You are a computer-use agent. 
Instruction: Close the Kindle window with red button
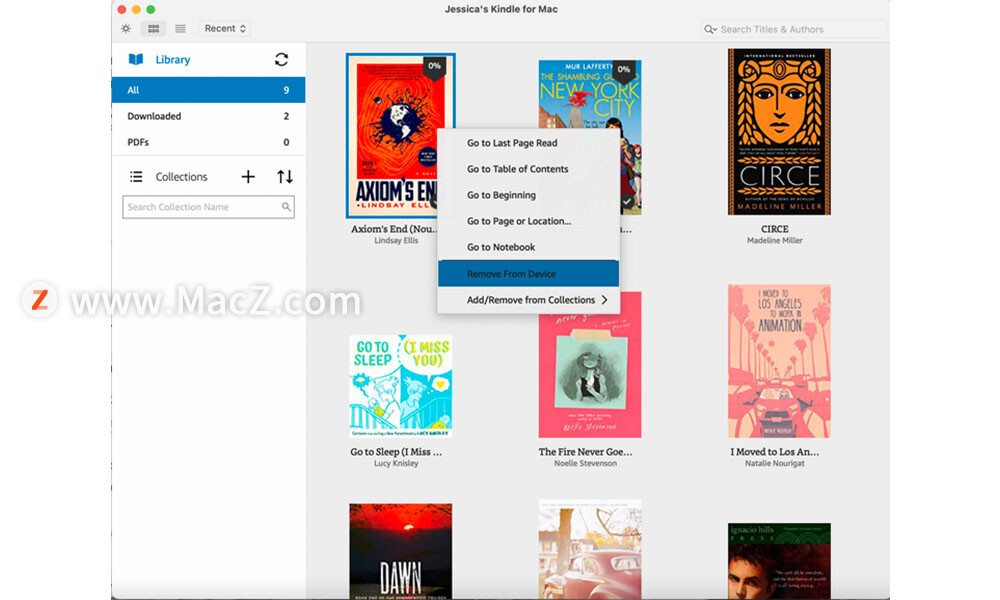point(122,10)
